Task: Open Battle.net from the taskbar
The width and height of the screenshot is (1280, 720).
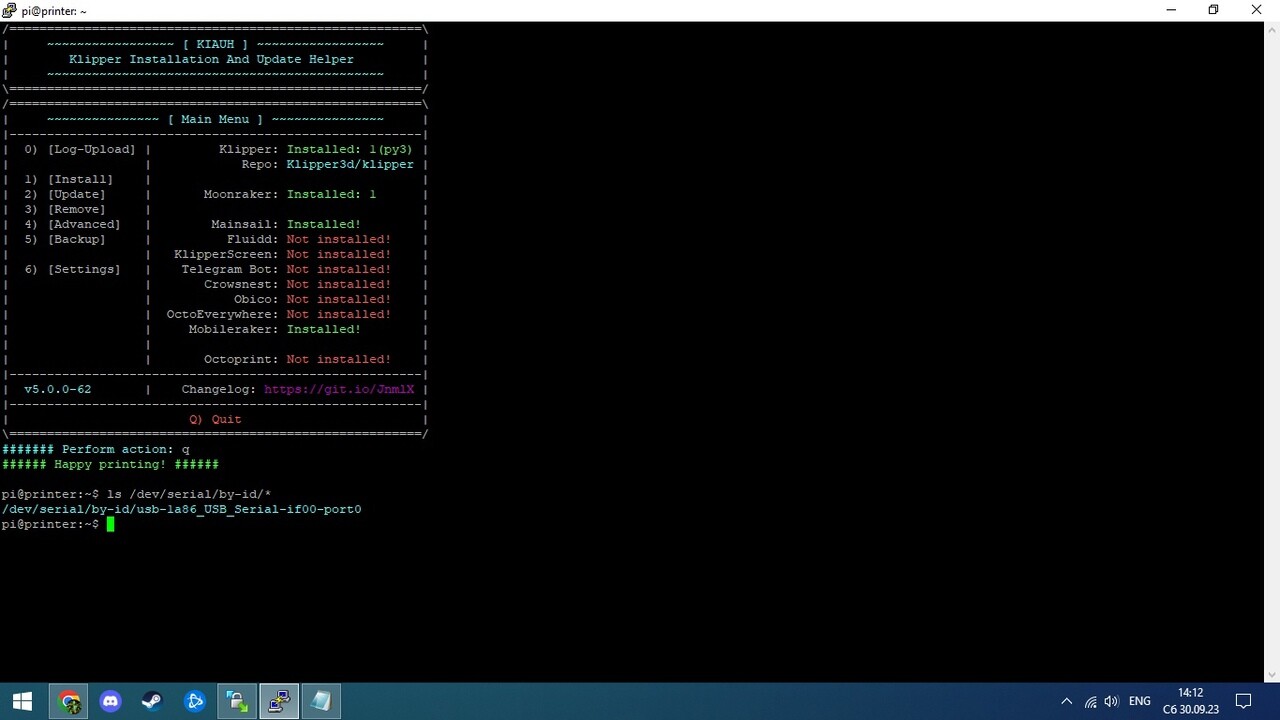Action: click(195, 701)
